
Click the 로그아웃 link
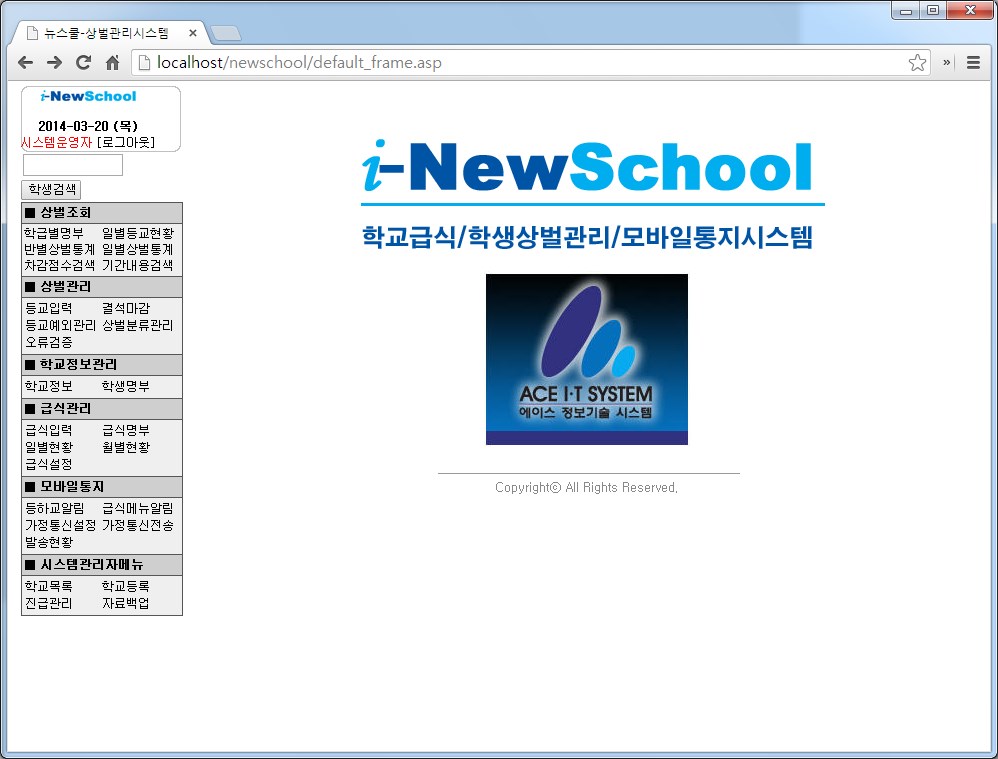pos(126,143)
